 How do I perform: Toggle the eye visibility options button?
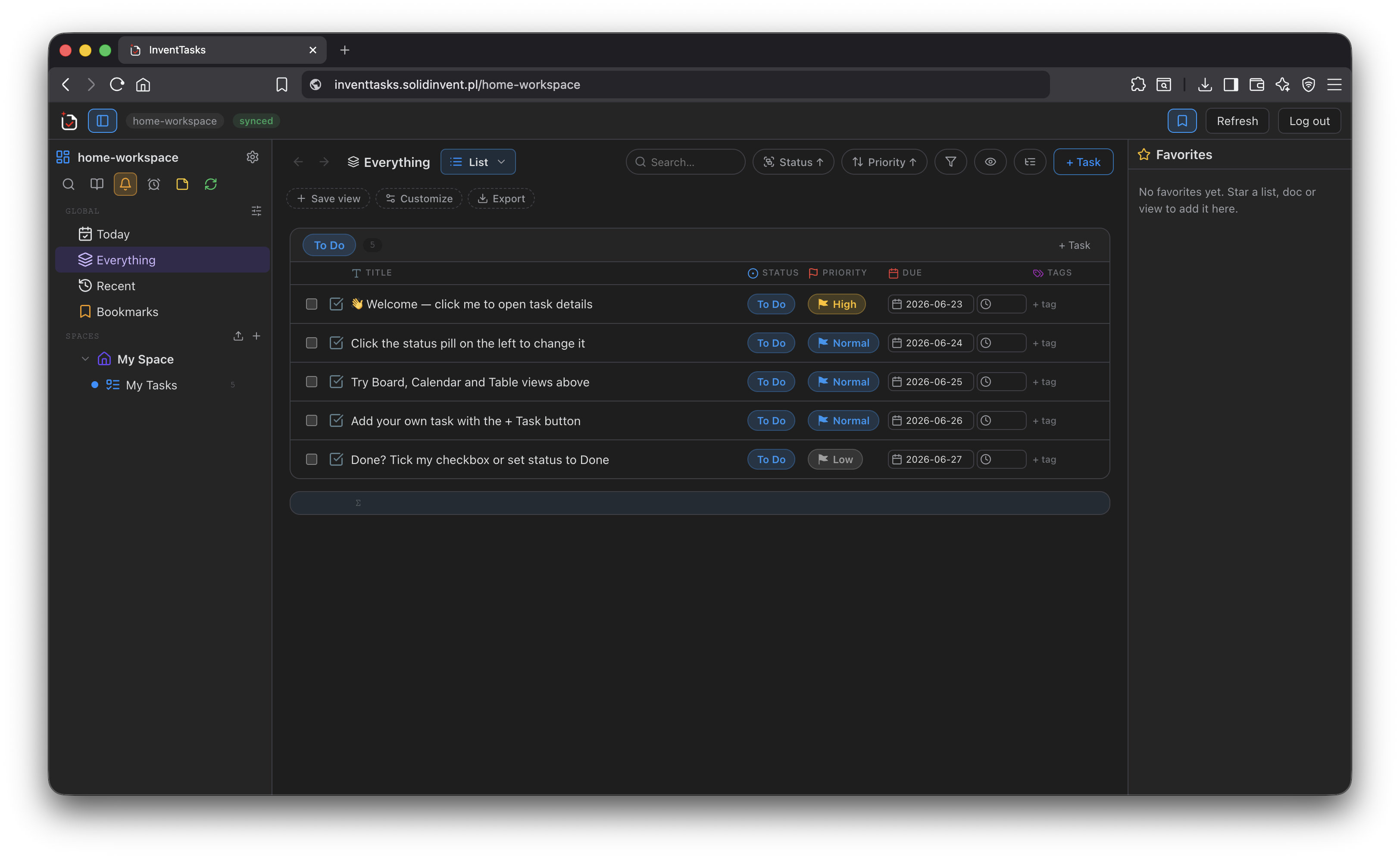point(991,162)
